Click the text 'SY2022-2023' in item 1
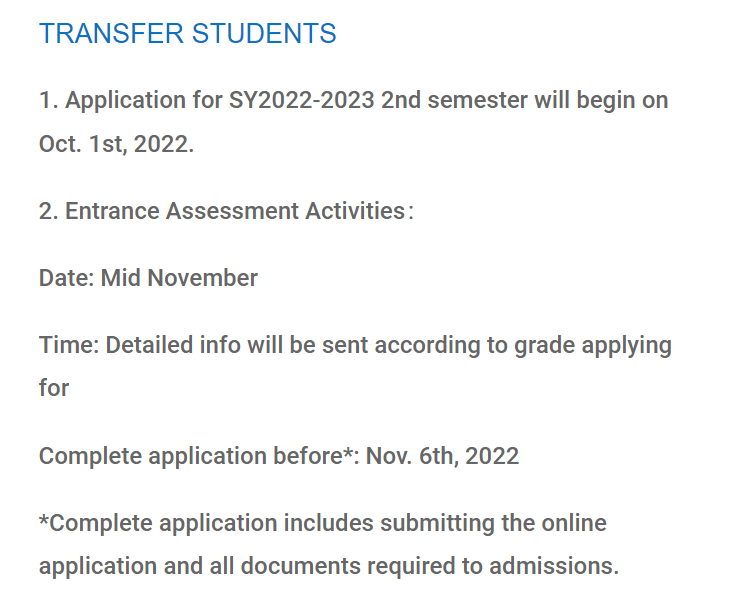The image size is (741, 598). (x=302, y=100)
